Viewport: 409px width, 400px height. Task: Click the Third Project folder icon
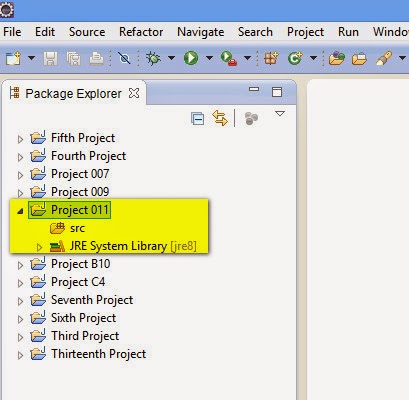tap(38, 336)
